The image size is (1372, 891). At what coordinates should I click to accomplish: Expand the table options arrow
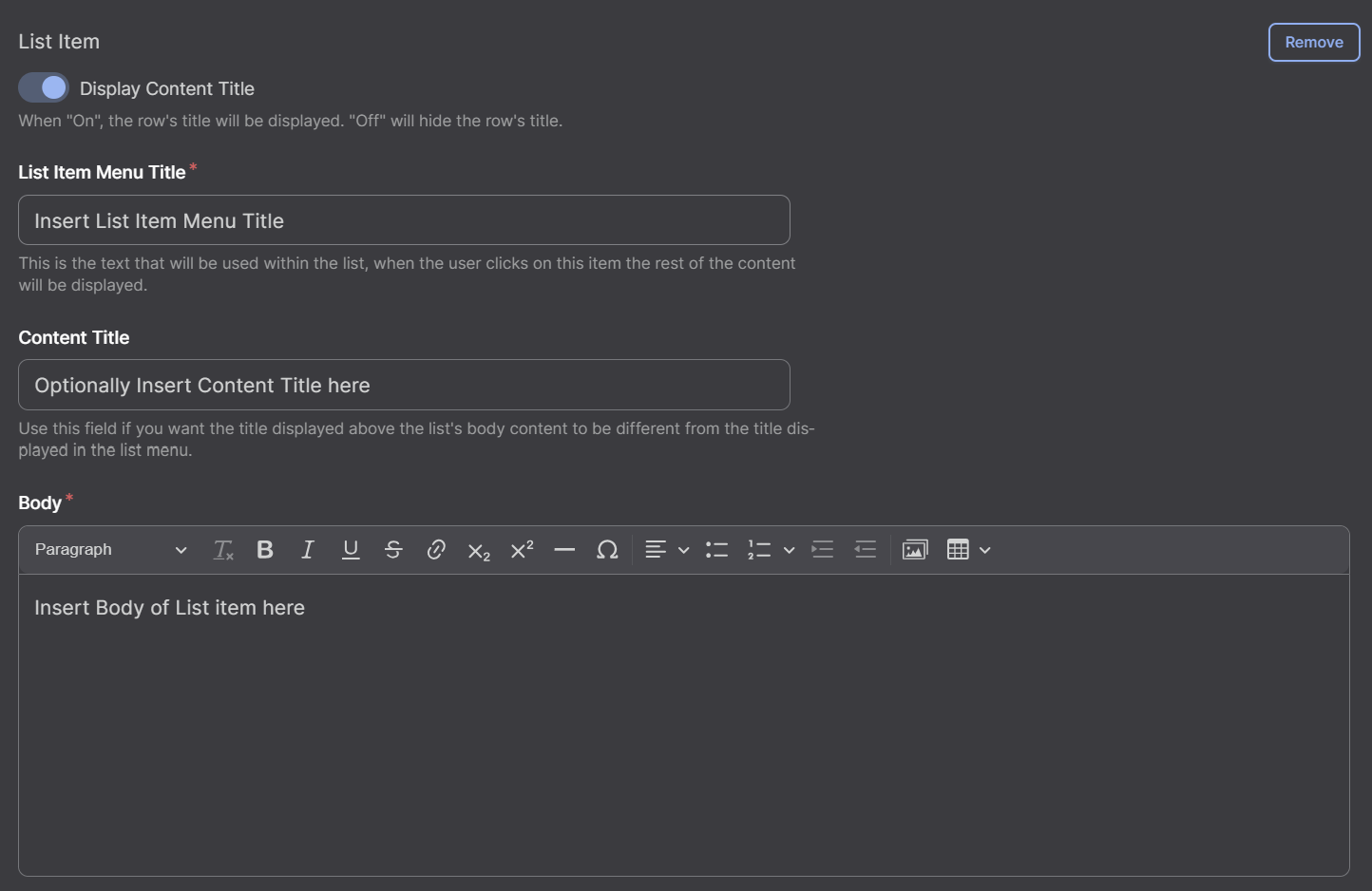(985, 550)
